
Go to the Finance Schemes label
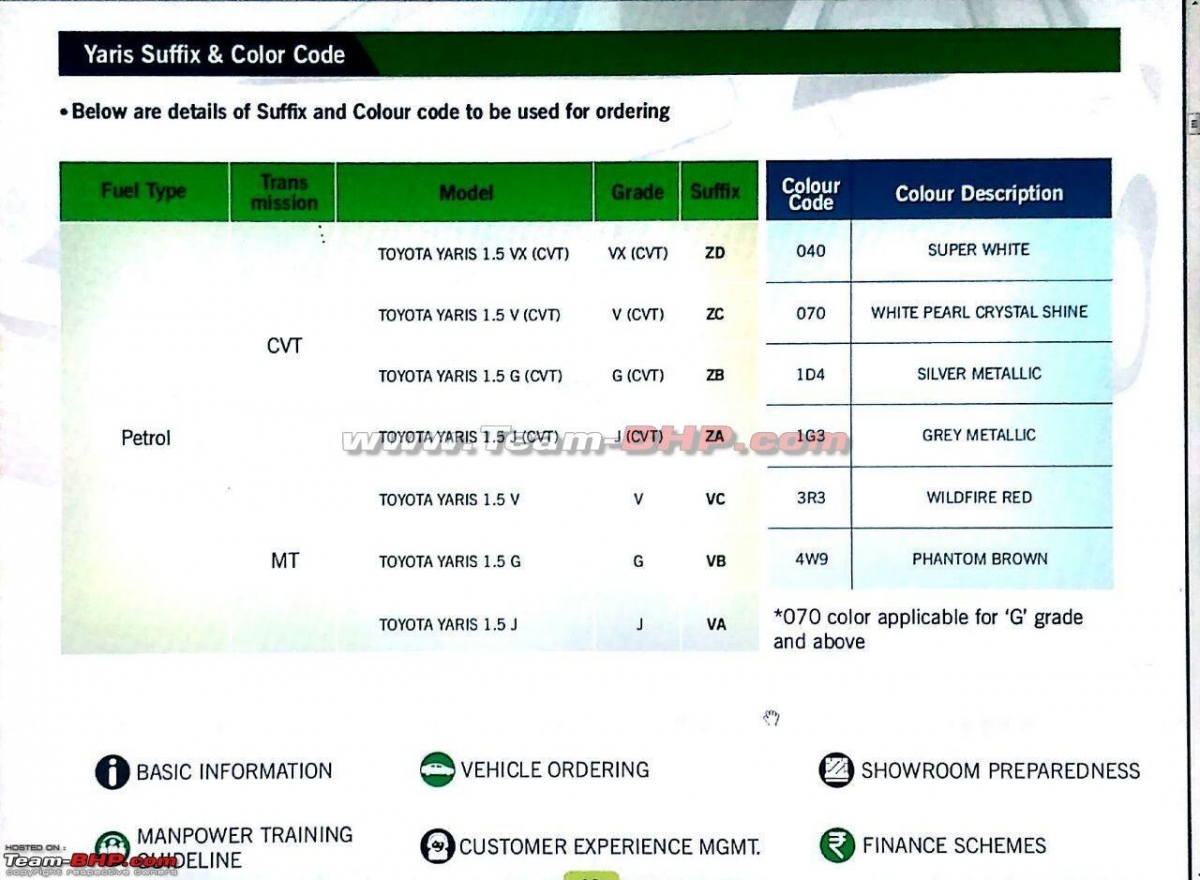[954, 846]
